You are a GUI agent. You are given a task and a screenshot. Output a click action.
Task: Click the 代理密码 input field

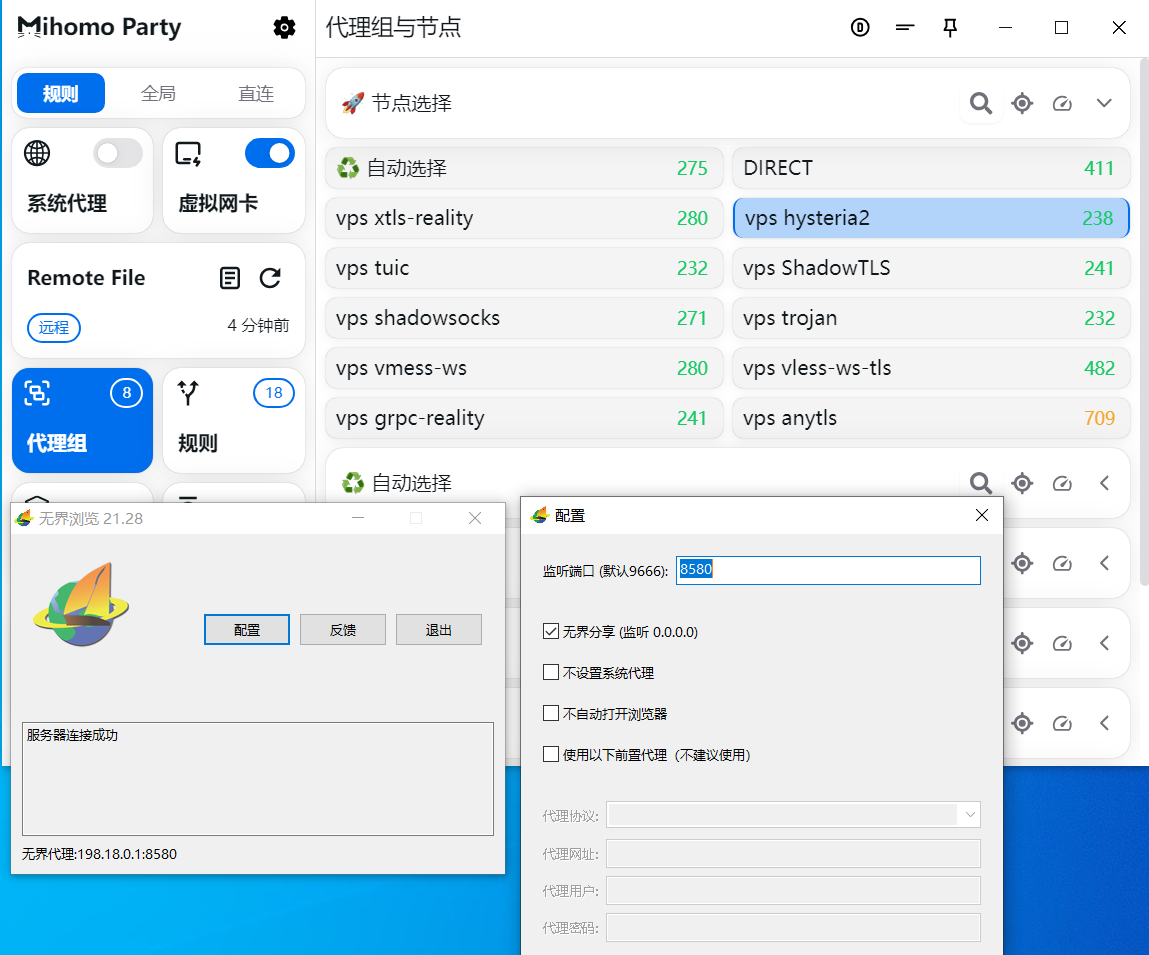[794, 928]
